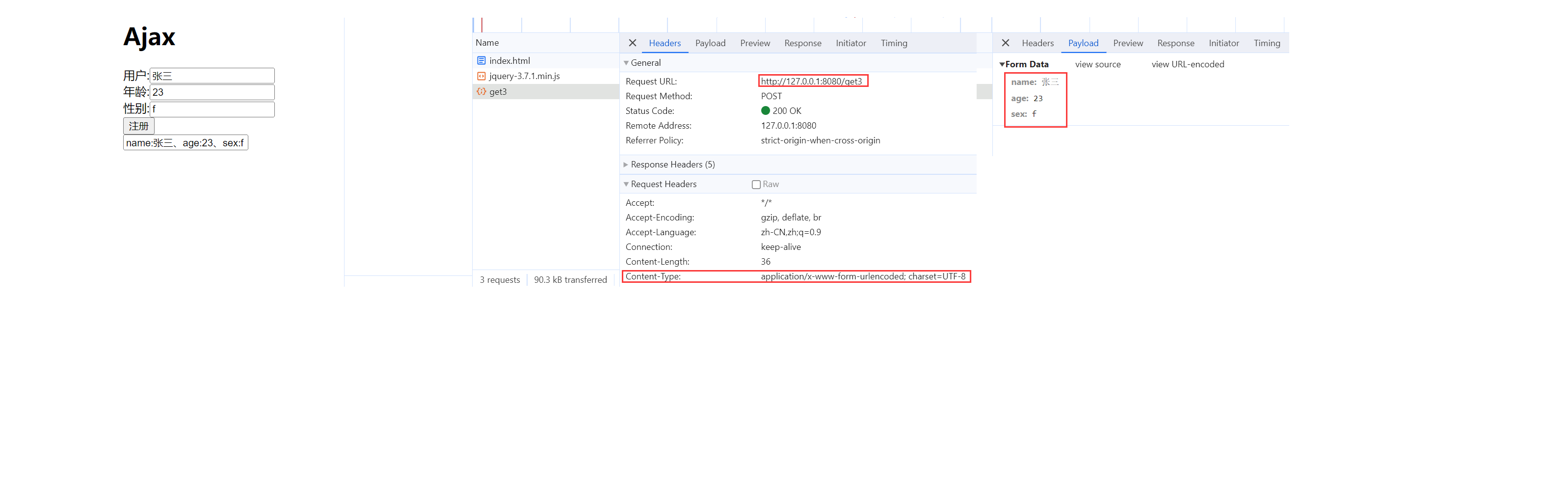Click the 注册 register button
Screen dimensions: 1568x491
139,126
